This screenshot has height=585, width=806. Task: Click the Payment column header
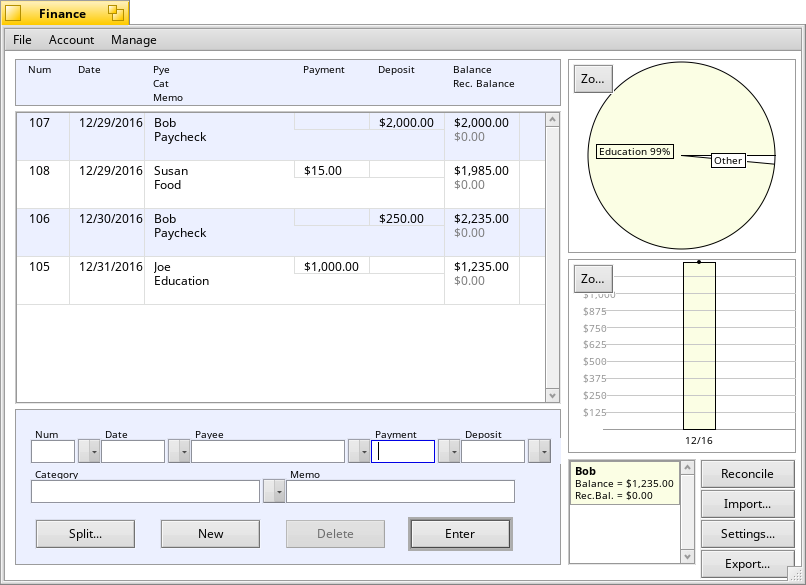pyautogui.click(x=323, y=70)
